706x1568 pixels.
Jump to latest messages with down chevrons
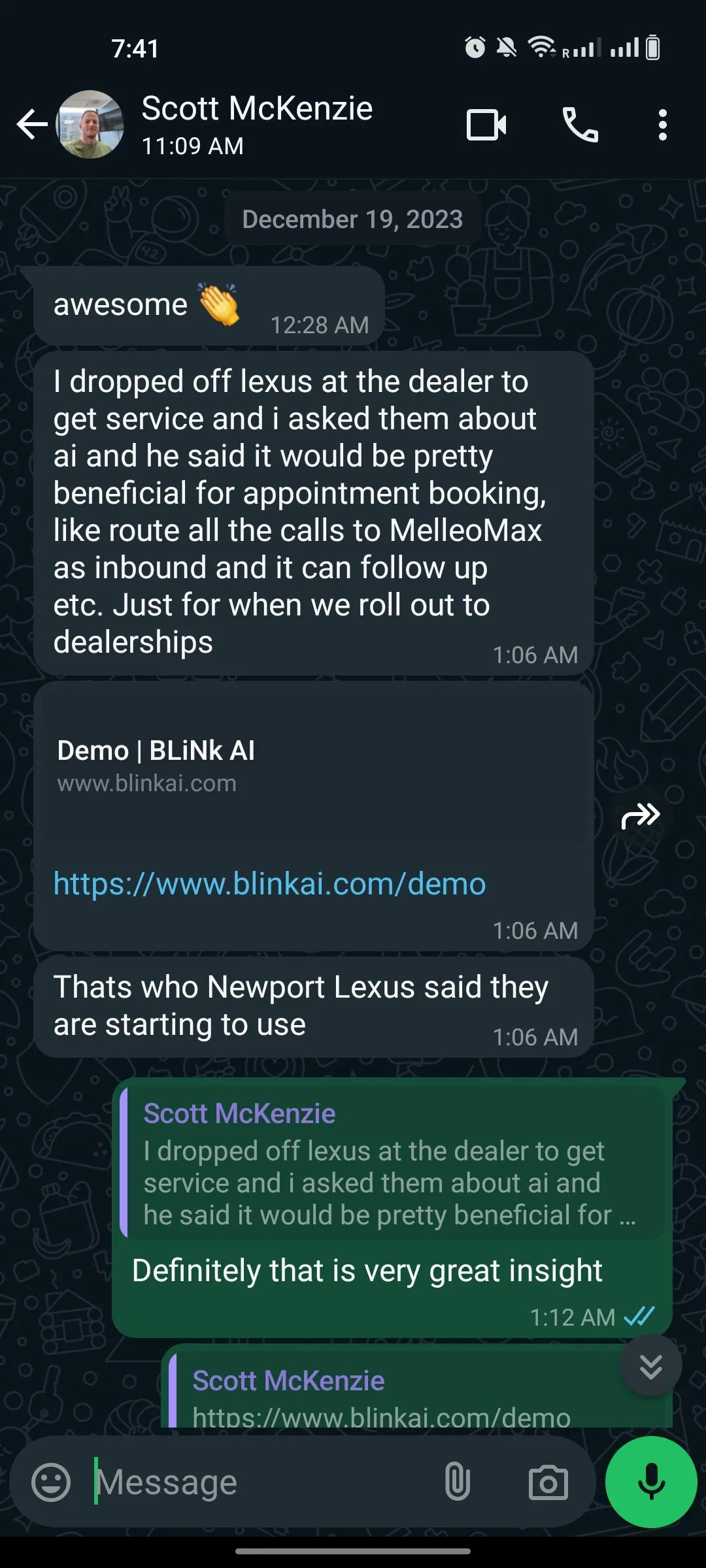(651, 1365)
